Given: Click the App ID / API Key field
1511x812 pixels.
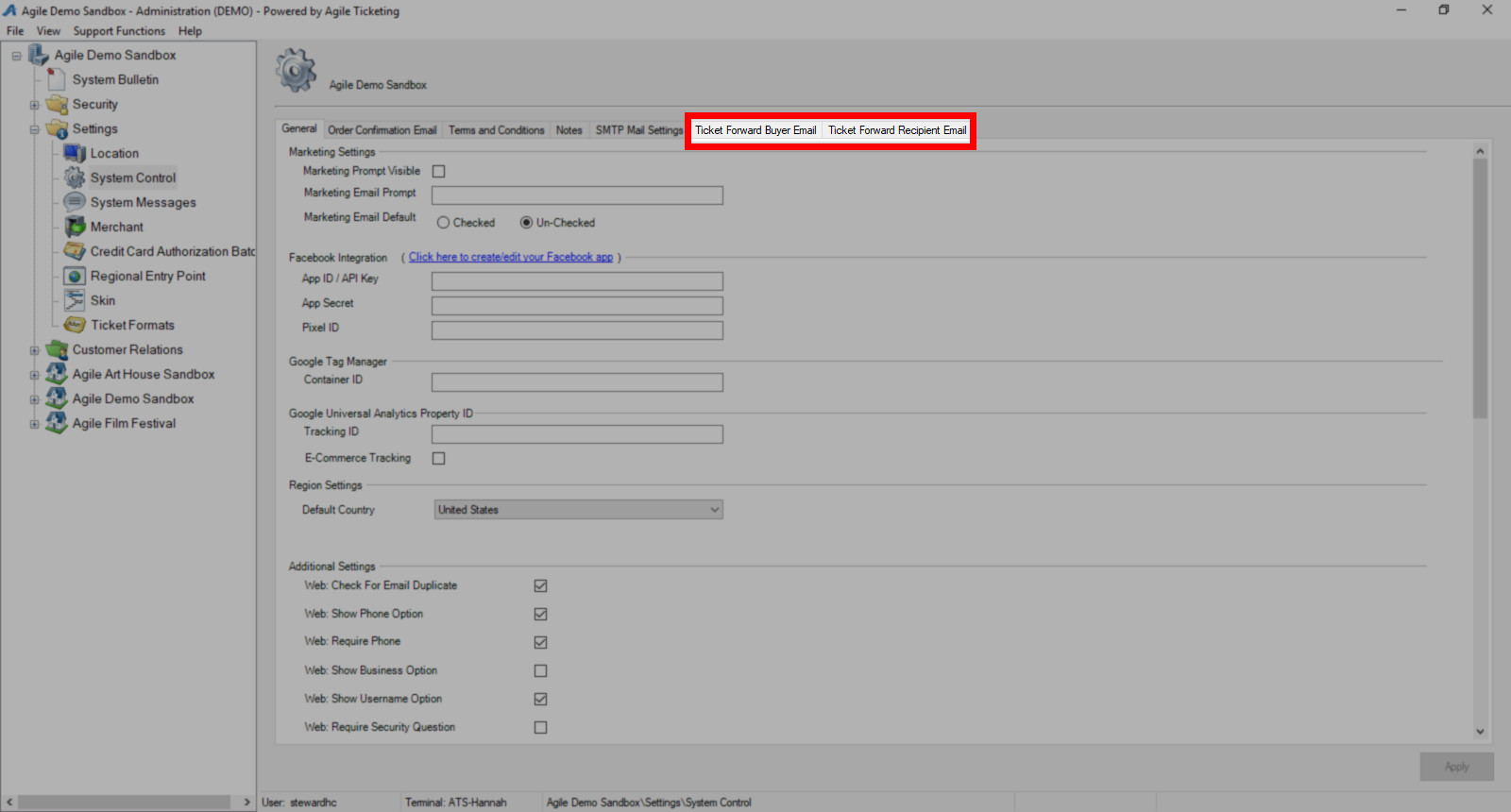Looking at the screenshot, I should [577, 281].
